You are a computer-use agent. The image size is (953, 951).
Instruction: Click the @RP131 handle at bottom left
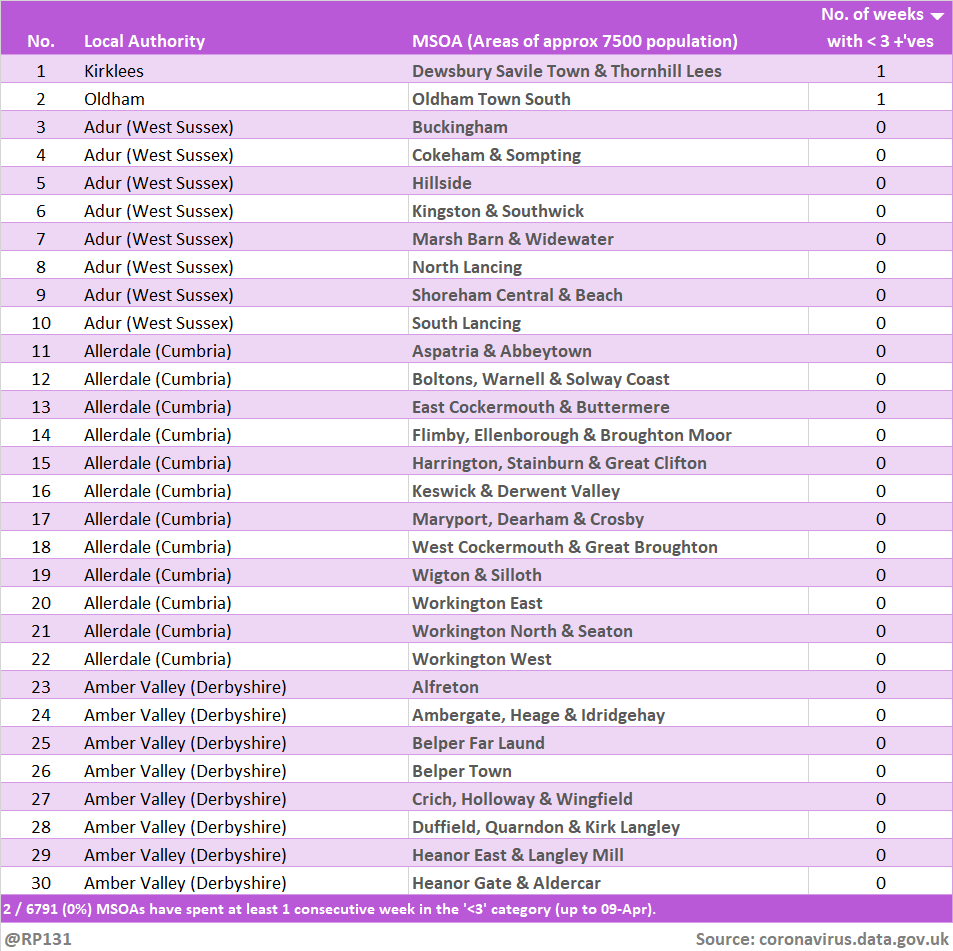point(38,939)
